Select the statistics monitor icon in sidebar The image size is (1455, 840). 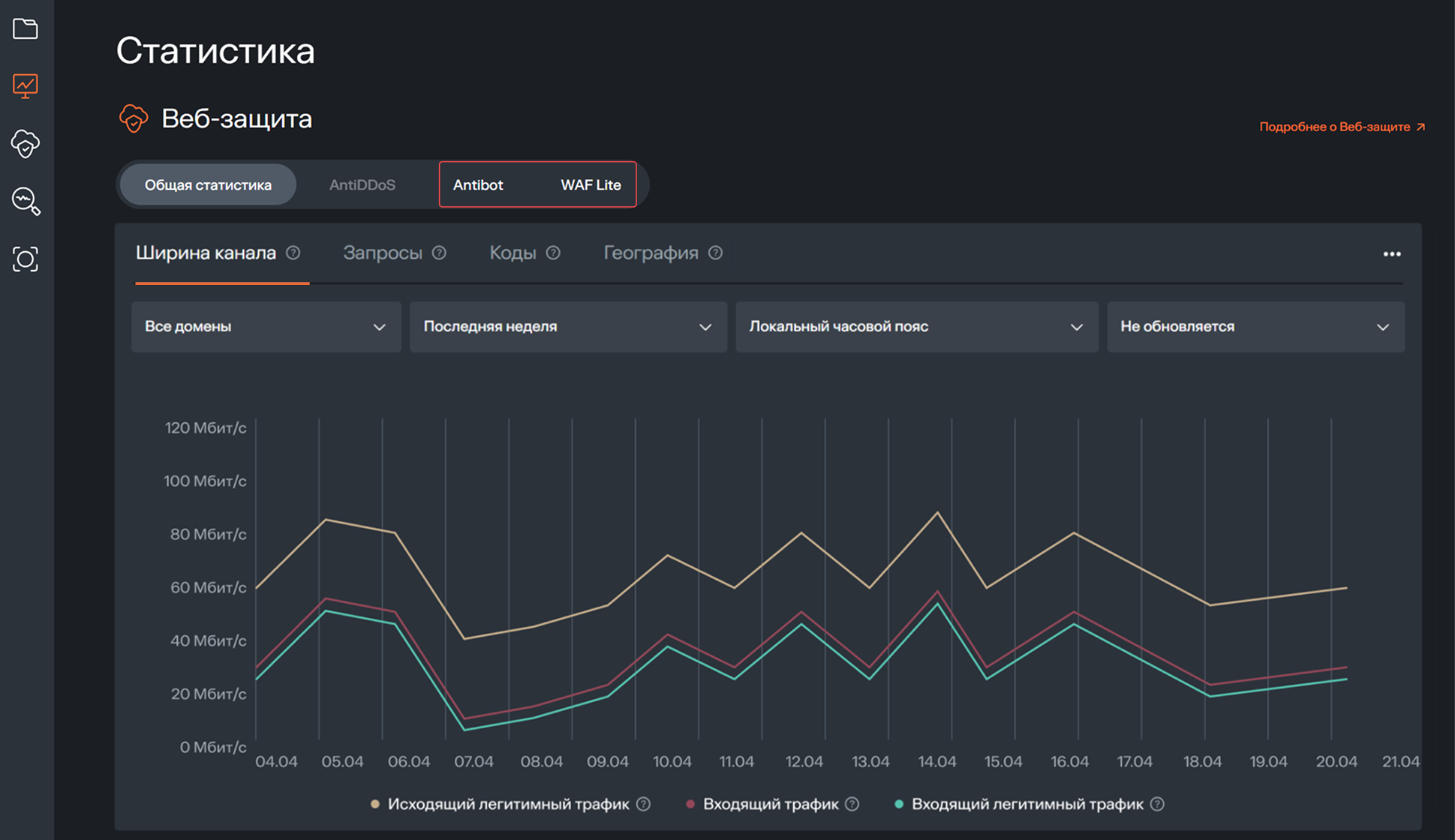[25, 85]
